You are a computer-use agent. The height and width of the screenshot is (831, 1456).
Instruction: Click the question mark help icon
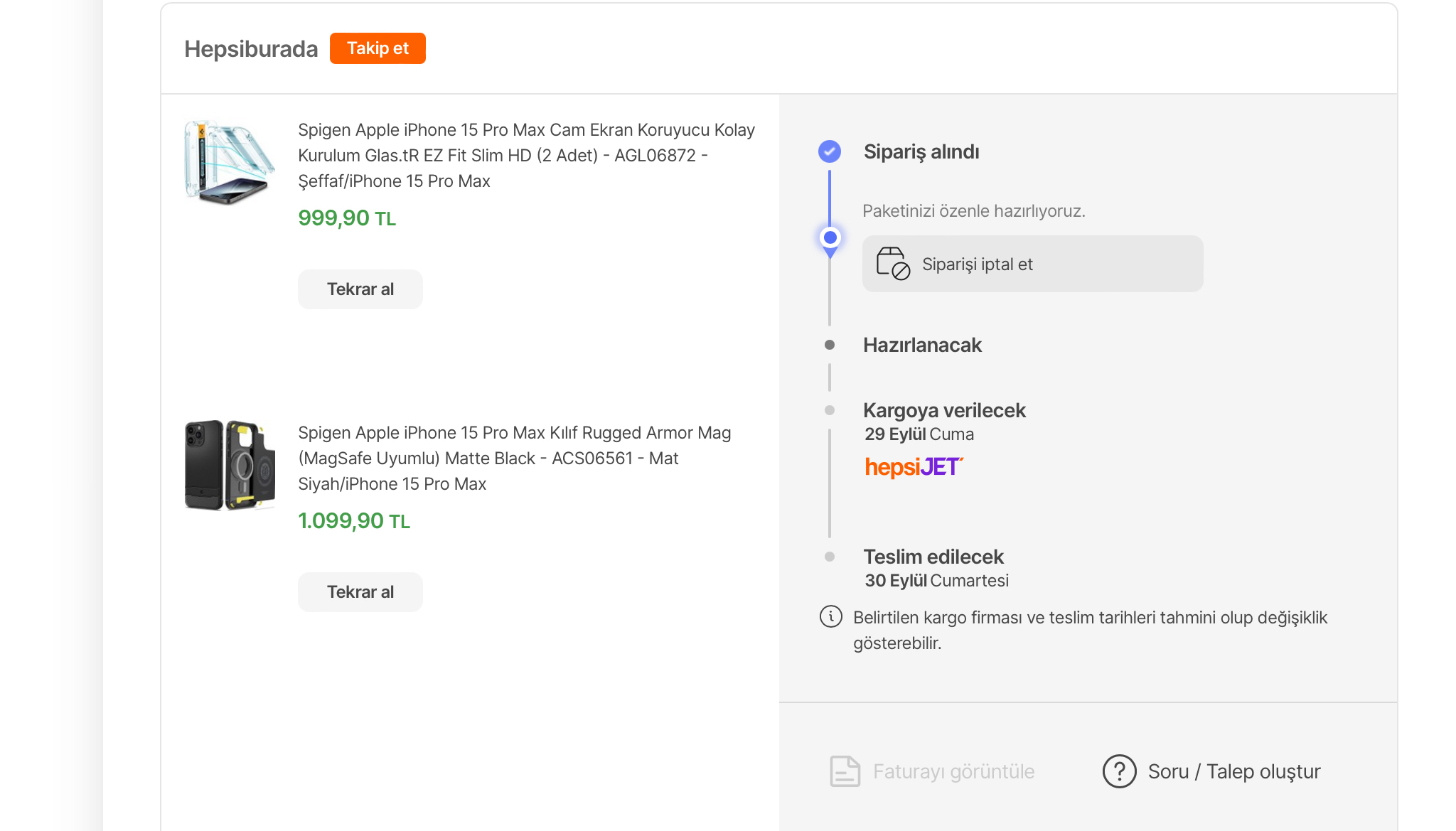click(1120, 771)
